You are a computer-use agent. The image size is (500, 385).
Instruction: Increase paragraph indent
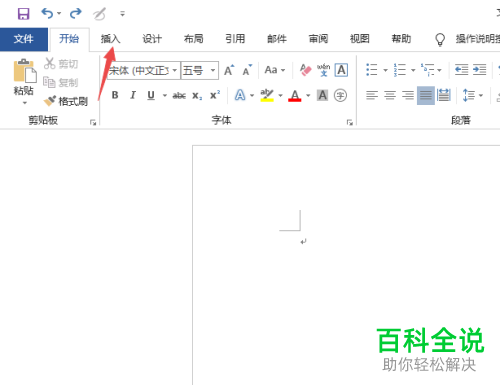(480, 70)
